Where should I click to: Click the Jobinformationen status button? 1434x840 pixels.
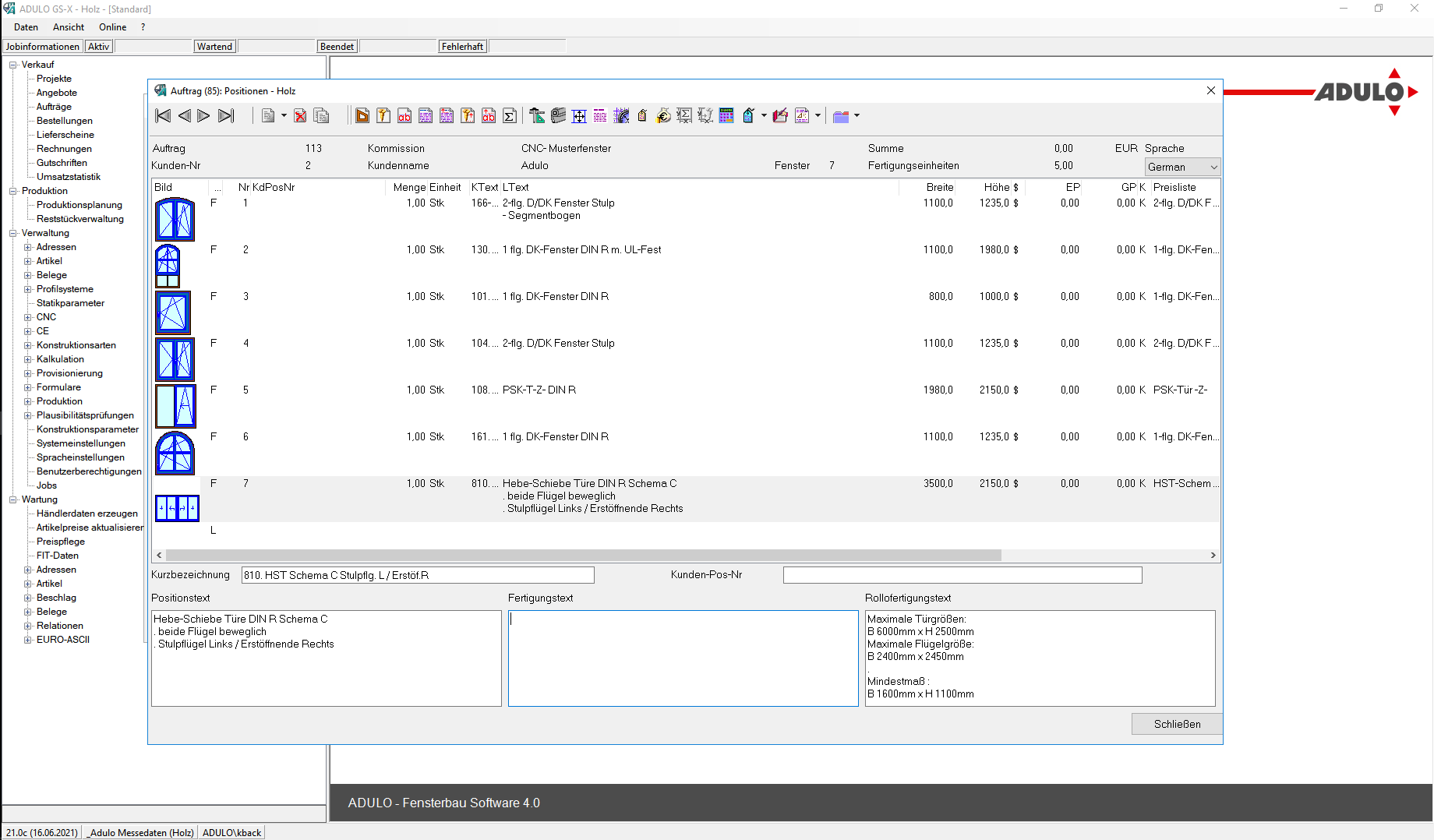[x=43, y=47]
